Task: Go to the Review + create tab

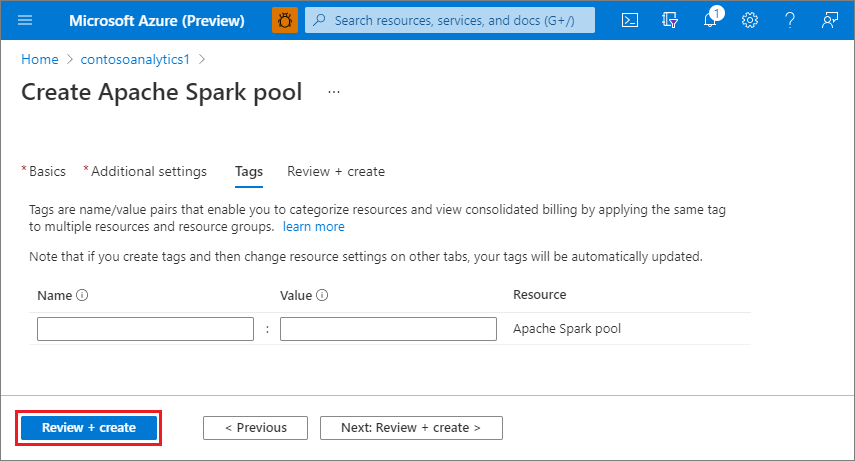Action: [336, 172]
